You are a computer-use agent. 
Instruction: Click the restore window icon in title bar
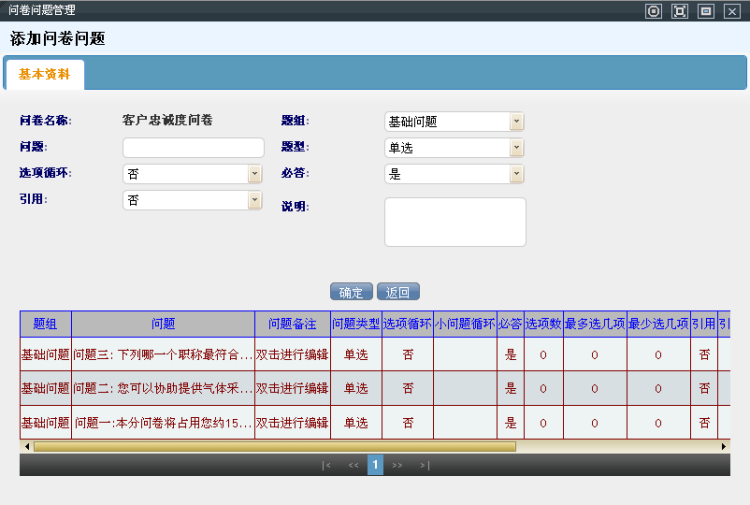pyautogui.click(x=706, y=11)
